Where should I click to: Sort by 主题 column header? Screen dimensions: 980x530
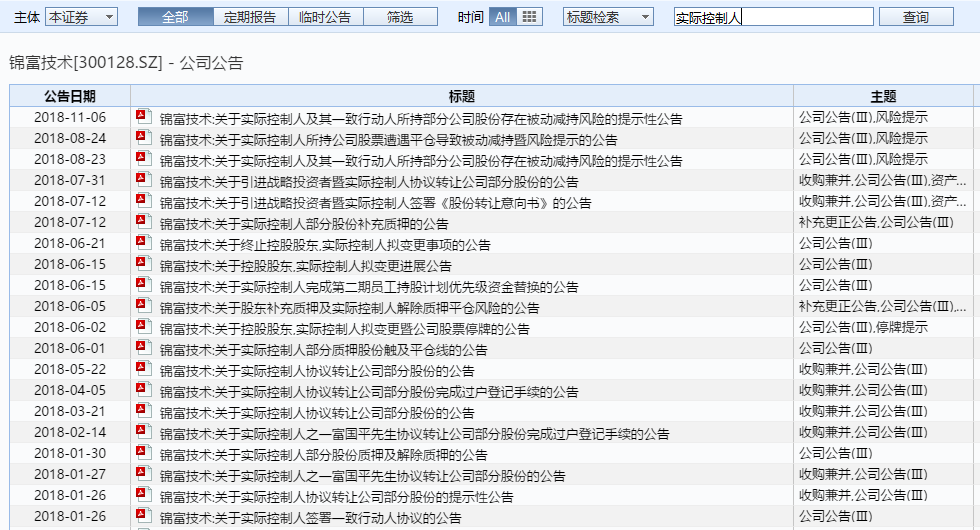click(883, 96)
